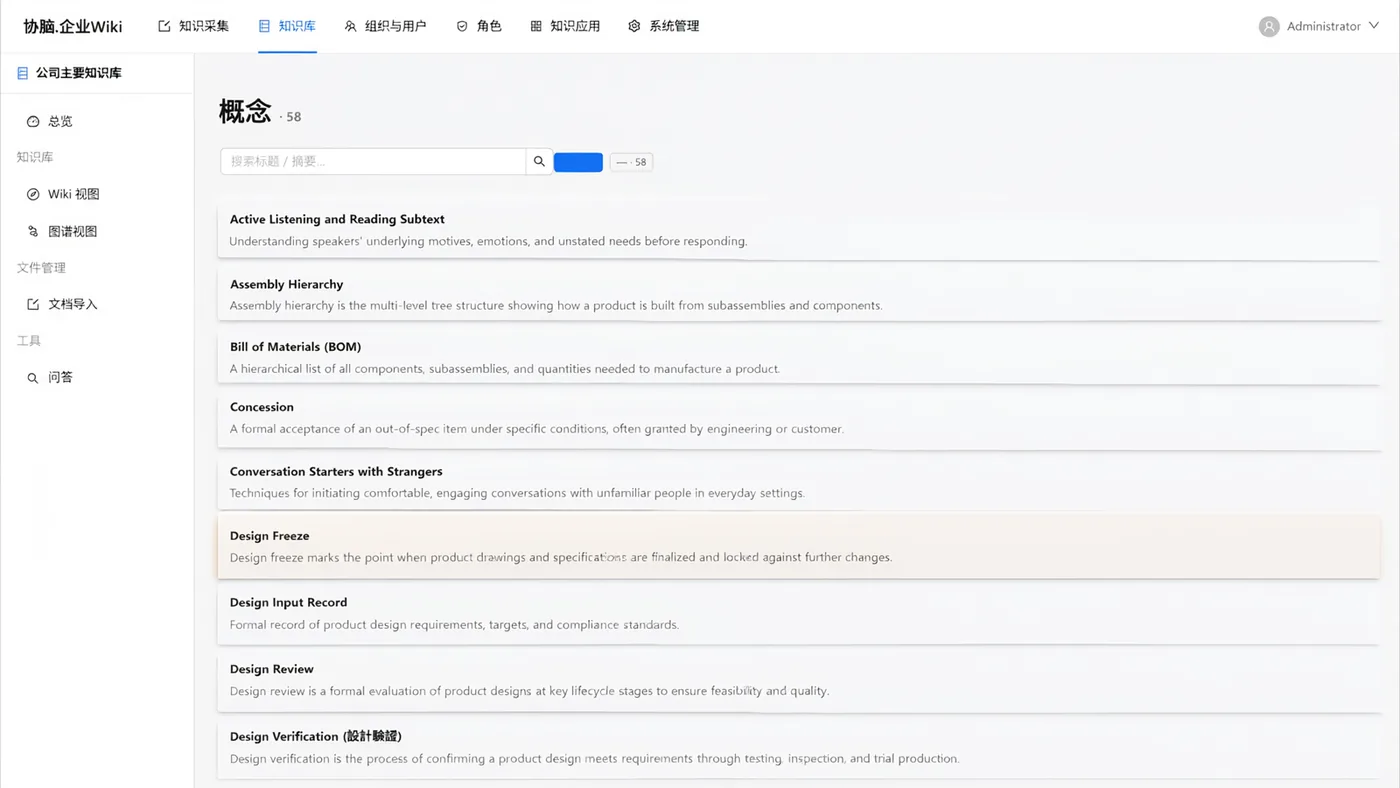The width and height of the screenshot is (1400, 788).
Task: Open Bill of Materials (BOM) entry
Action: (799, 357)
